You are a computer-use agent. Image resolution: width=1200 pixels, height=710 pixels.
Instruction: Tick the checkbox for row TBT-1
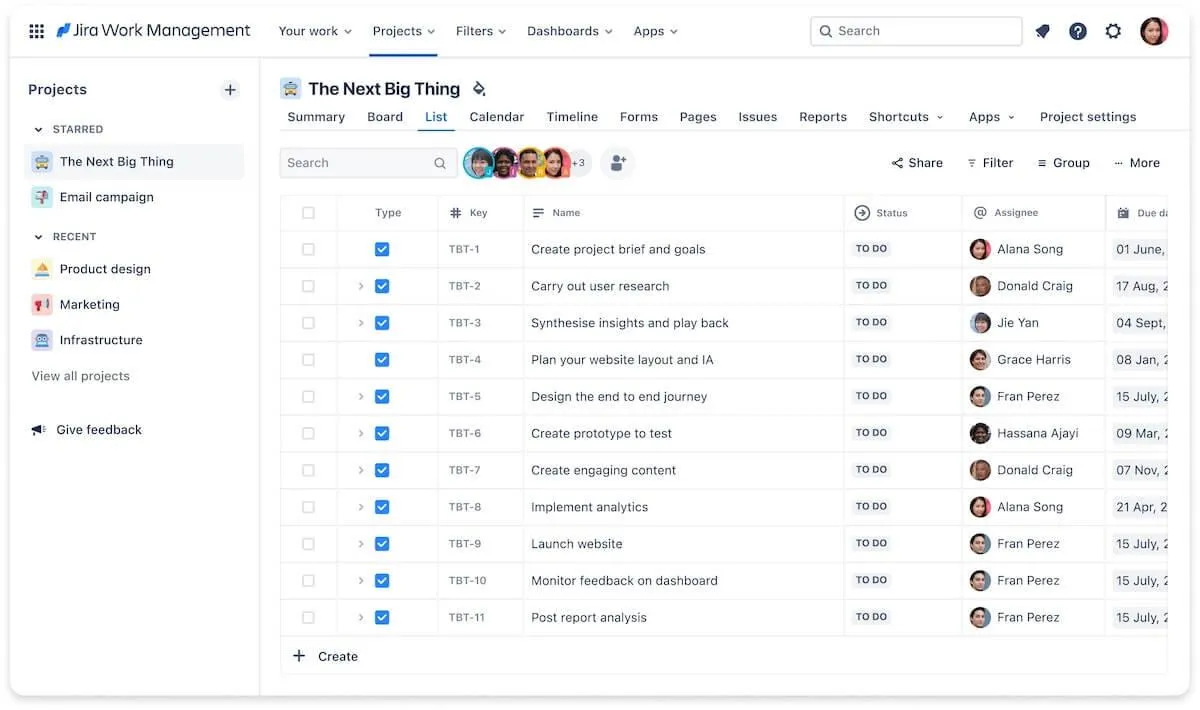pyautogui.click(x=308, y=249)
